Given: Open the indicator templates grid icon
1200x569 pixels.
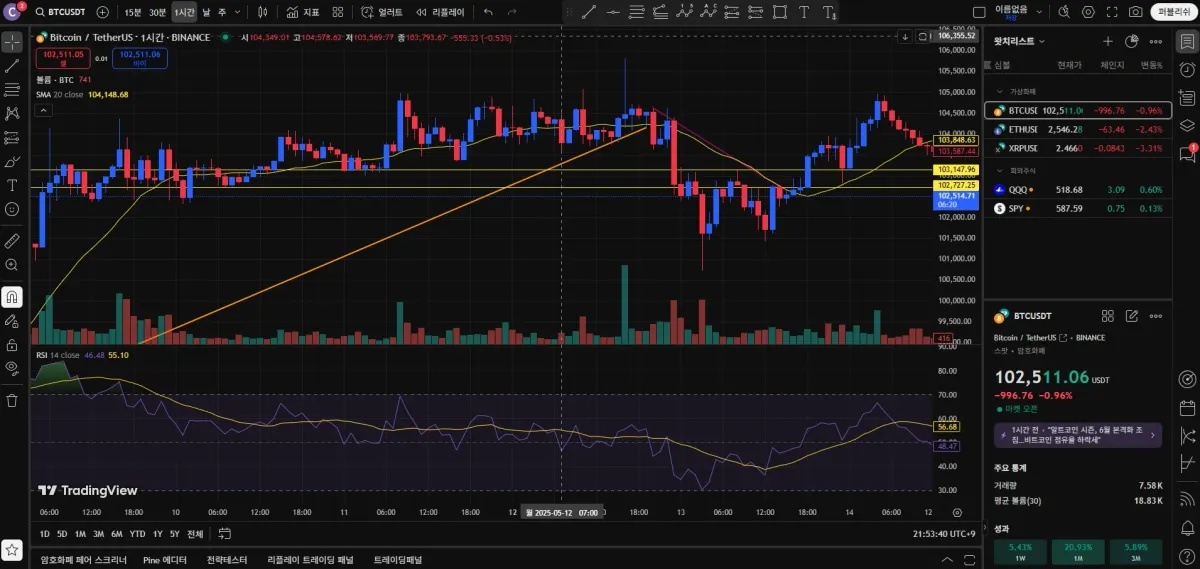Looking at the screenshot, I should [338, 12].
